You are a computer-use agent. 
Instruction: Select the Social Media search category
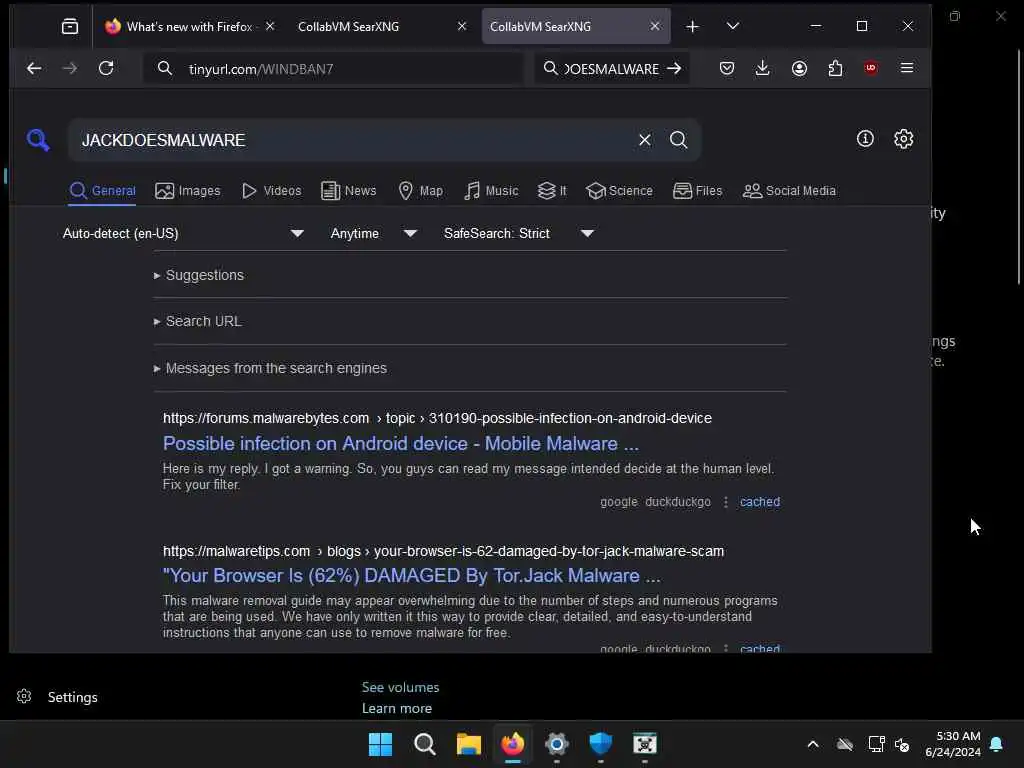tap(789, 191)
